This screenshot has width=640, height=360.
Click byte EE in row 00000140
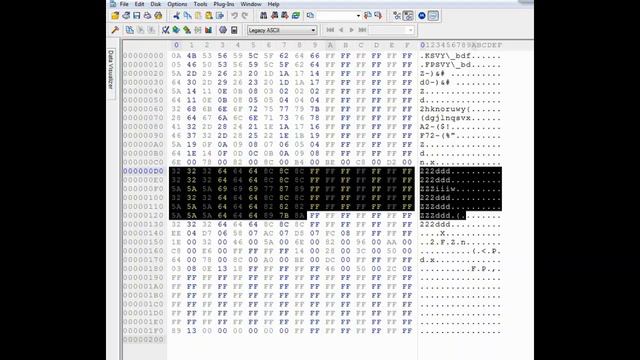click(x=176, y=233)
